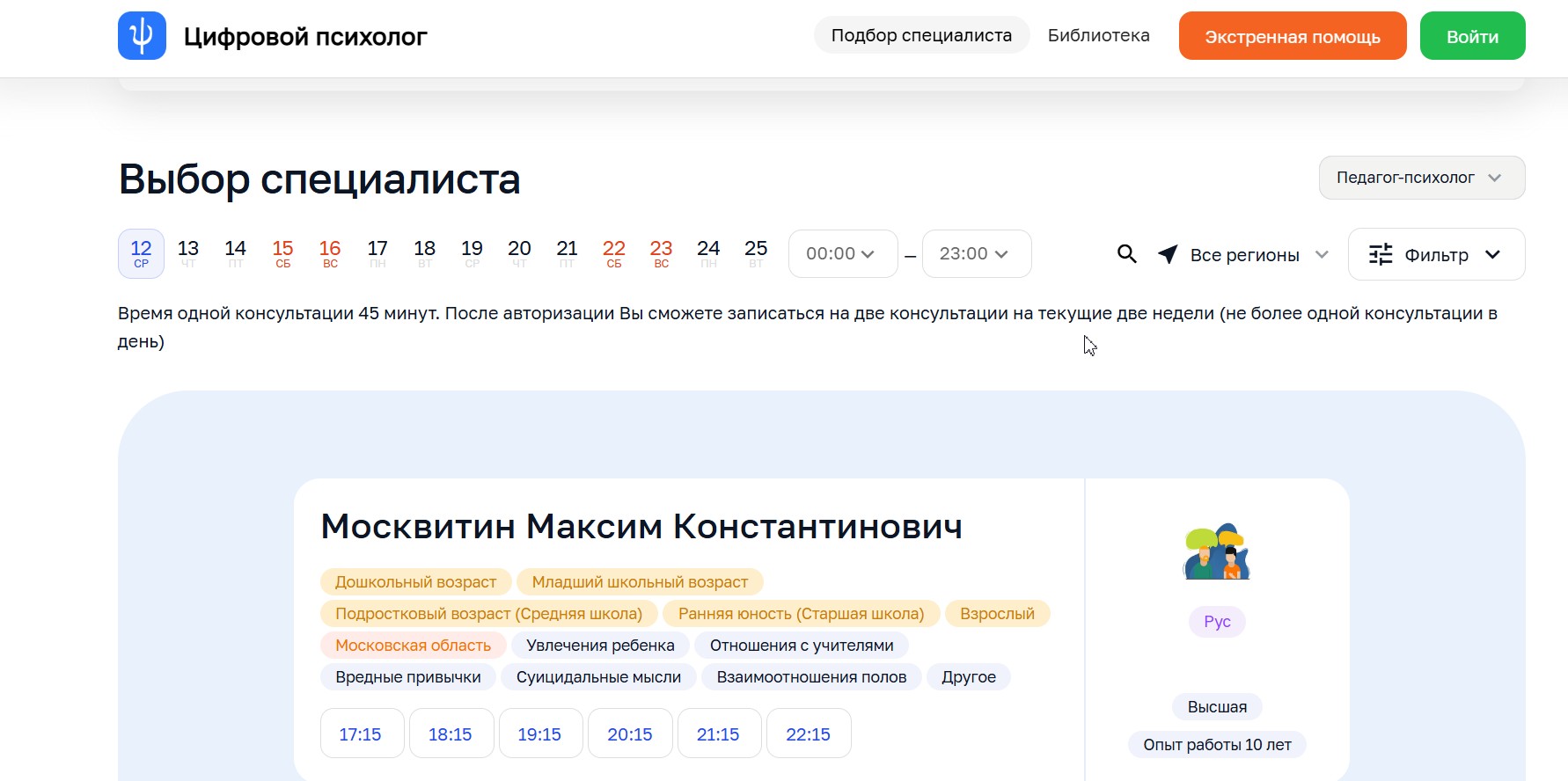Select date 25 Tuesday

(x=756, y=253)
